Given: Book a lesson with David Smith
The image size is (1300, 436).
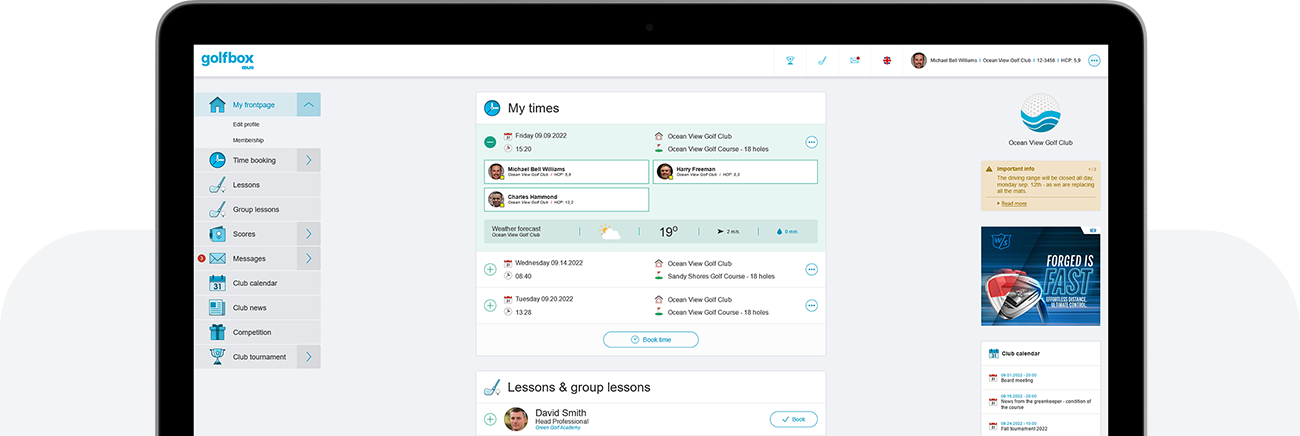Looking at the screenshot, I should [x=793, y=419].
